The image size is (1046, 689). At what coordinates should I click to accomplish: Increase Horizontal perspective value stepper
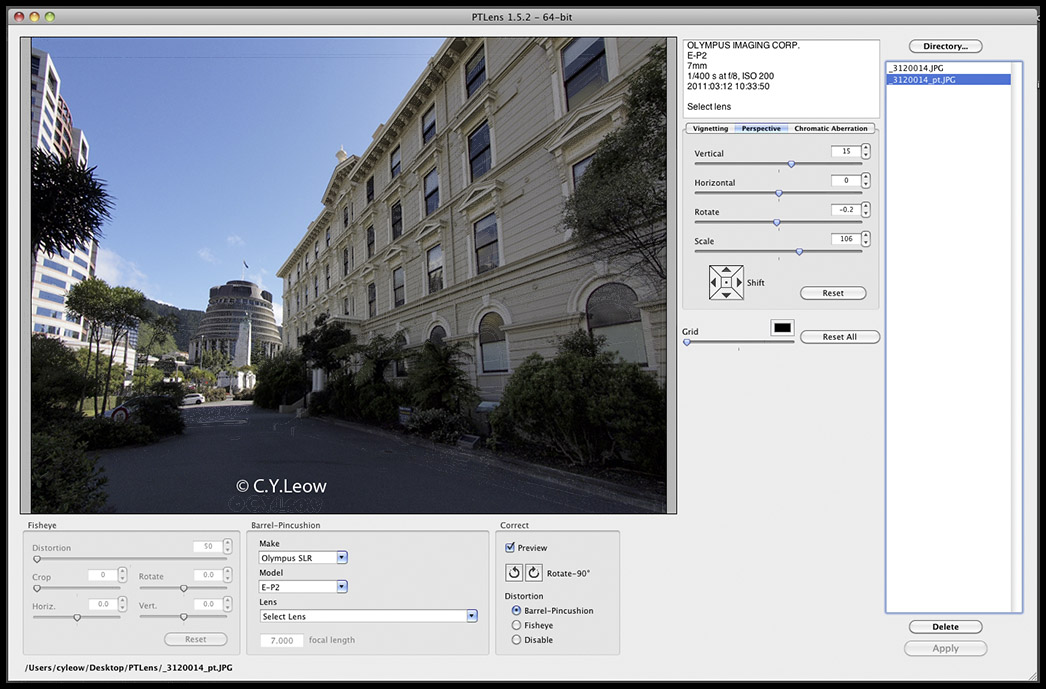tap(865, 177)
